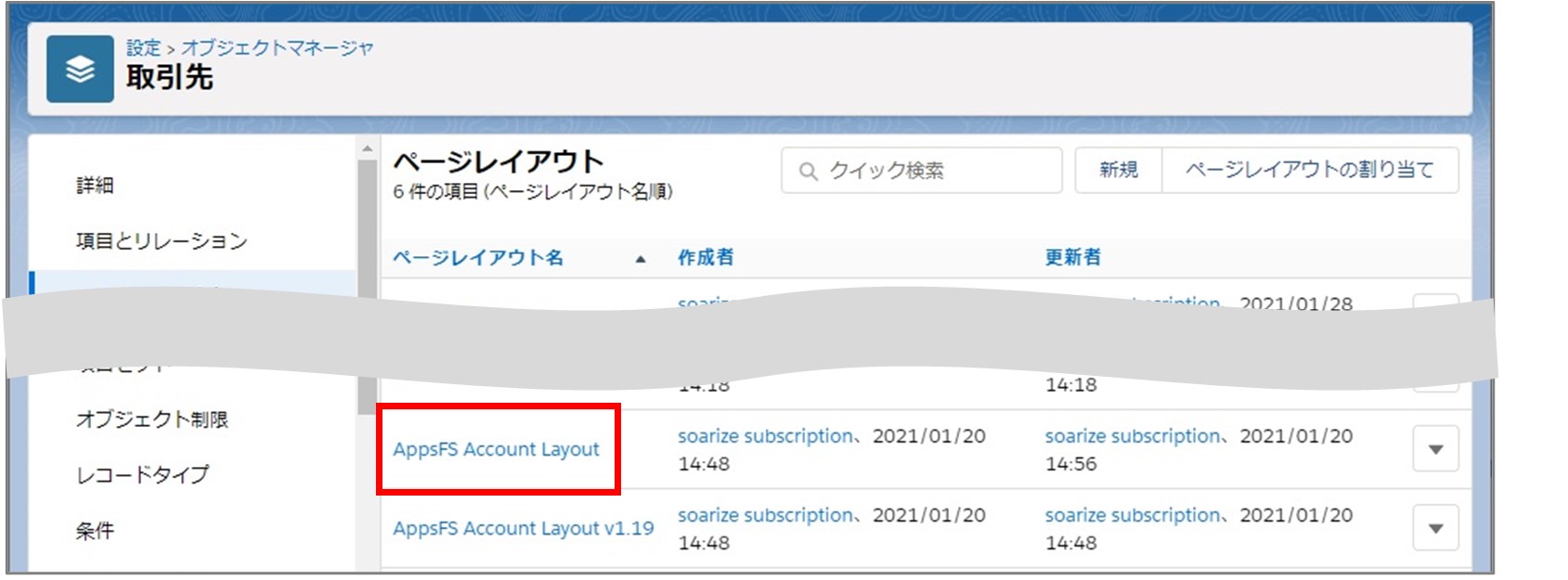Open the AppsFS Account Layout v1.19 link
The height and width of the screenshot is (580, 1568).
pyautogui.click(x=524, y=528)
